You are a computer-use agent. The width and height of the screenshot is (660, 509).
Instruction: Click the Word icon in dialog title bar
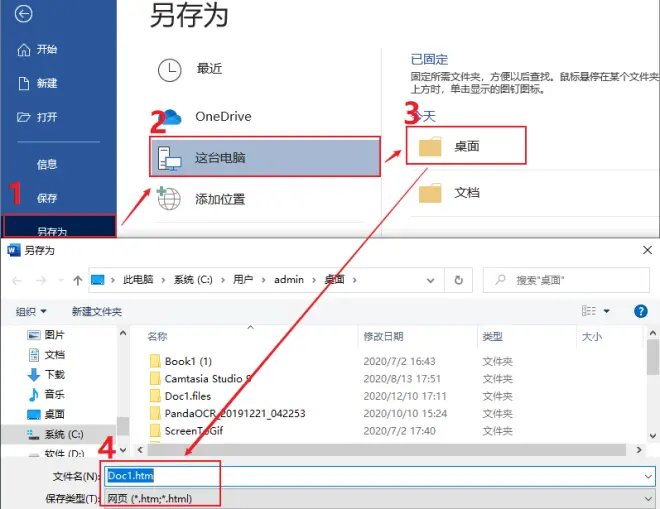(13, 250)
